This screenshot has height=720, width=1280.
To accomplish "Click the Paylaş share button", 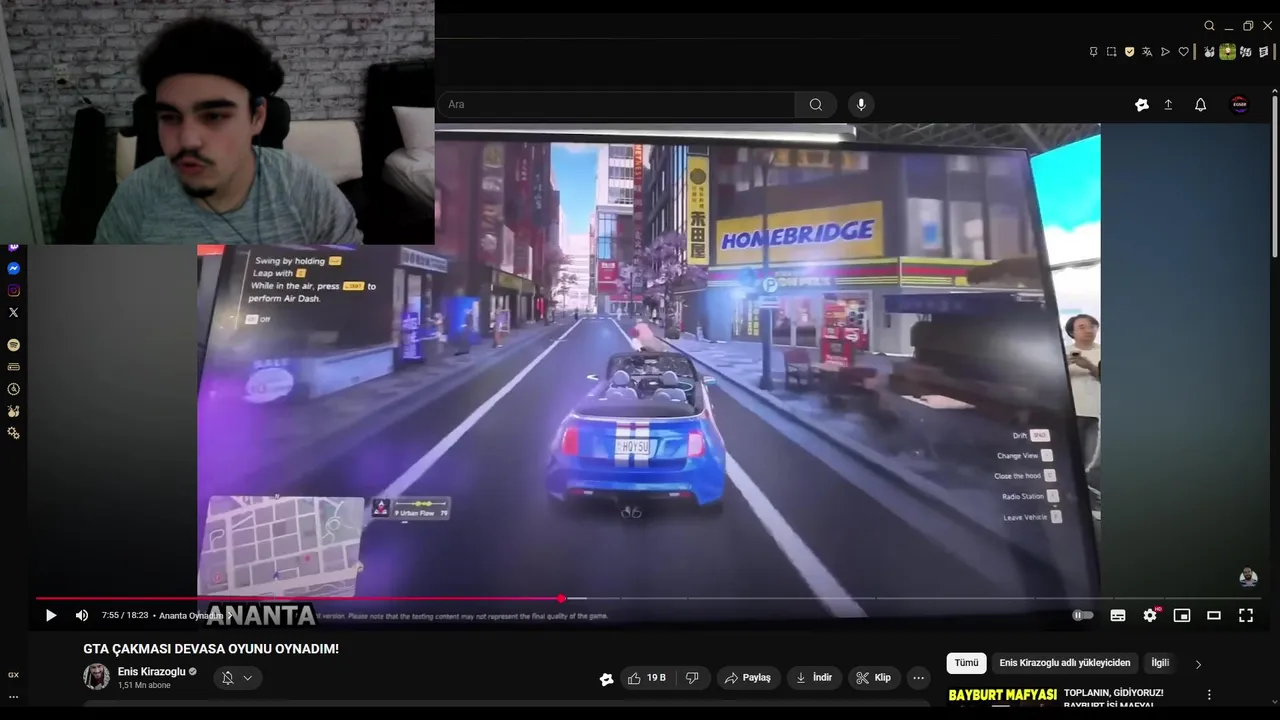I will [748, 678].
